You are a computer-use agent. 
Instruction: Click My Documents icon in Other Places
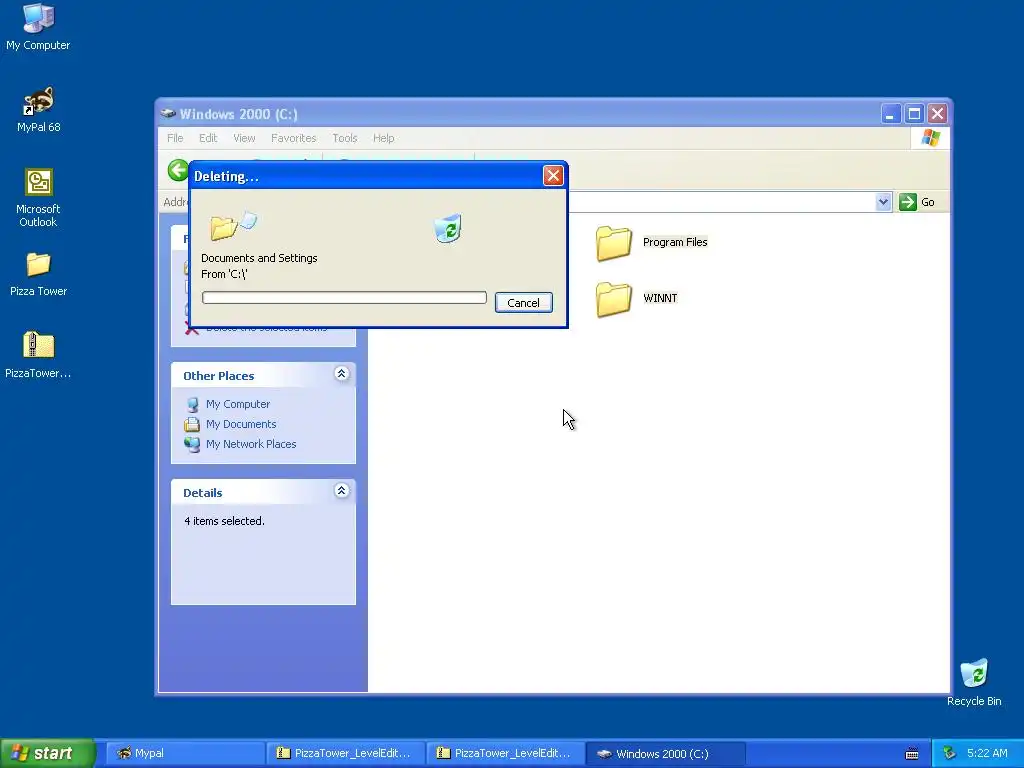click(x=192, y=424)
